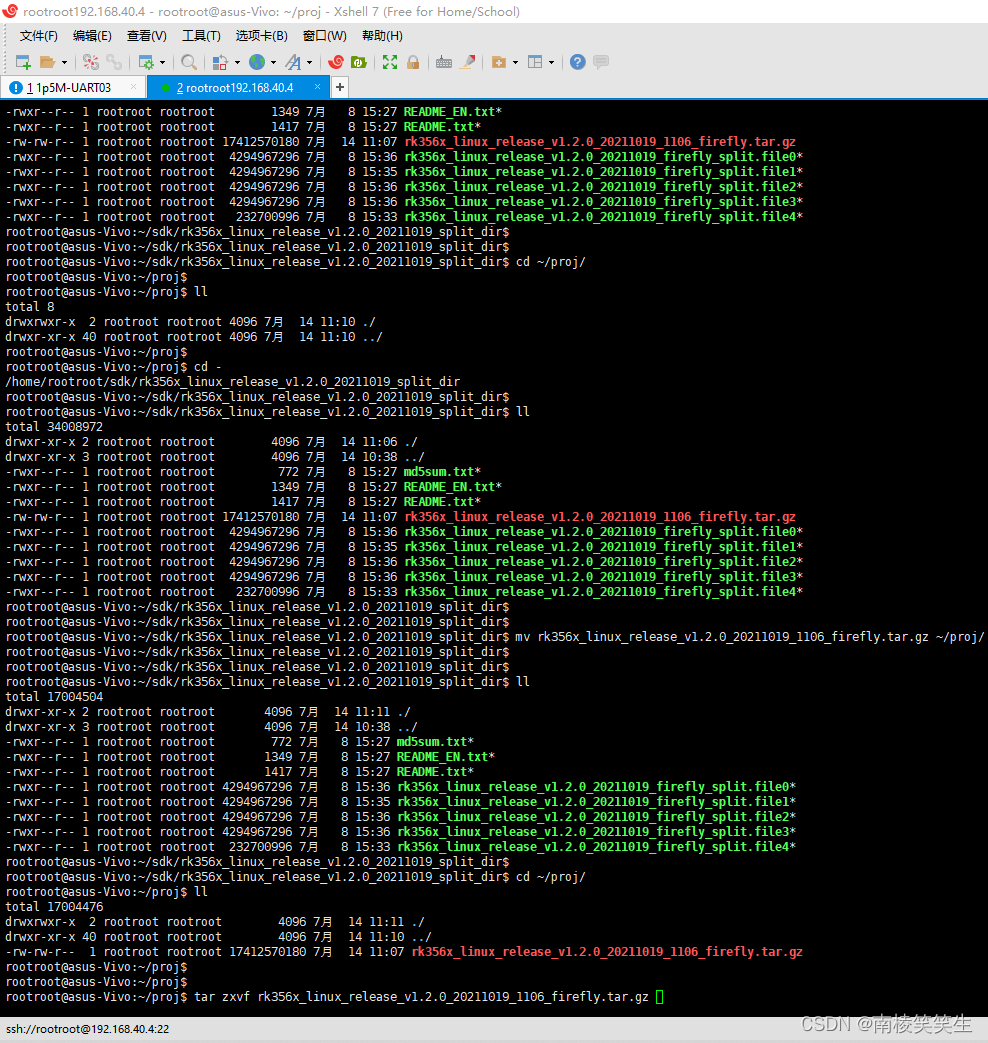Click the gray speech bubble icon

pyautogui.click(x=601, y=63)
